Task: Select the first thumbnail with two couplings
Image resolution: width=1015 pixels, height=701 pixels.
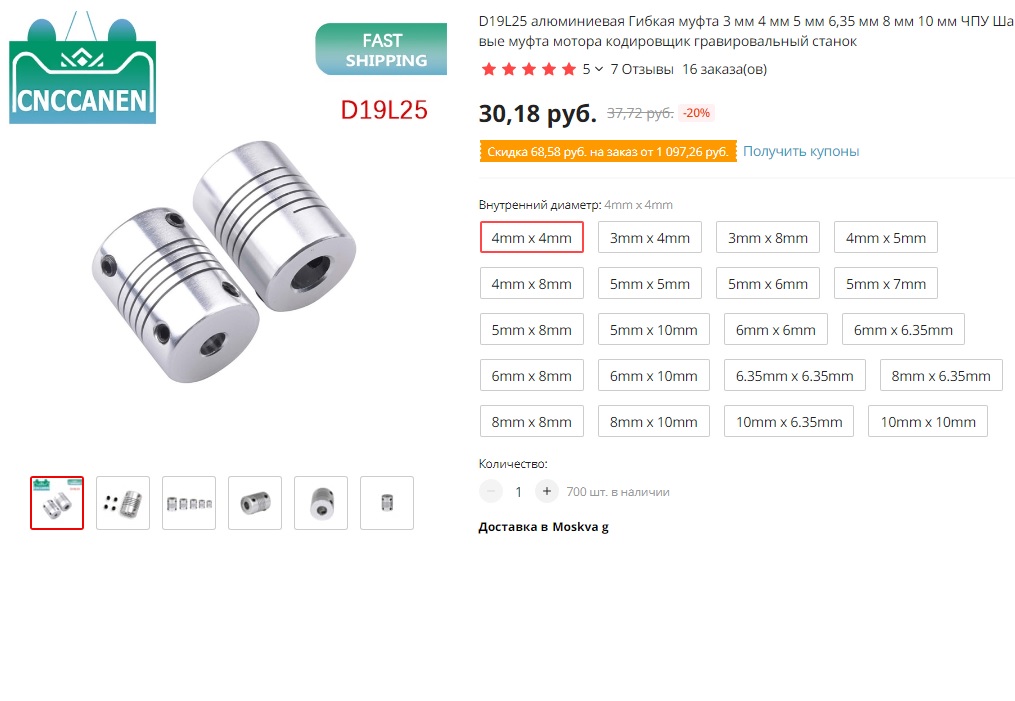Action: 57,503
